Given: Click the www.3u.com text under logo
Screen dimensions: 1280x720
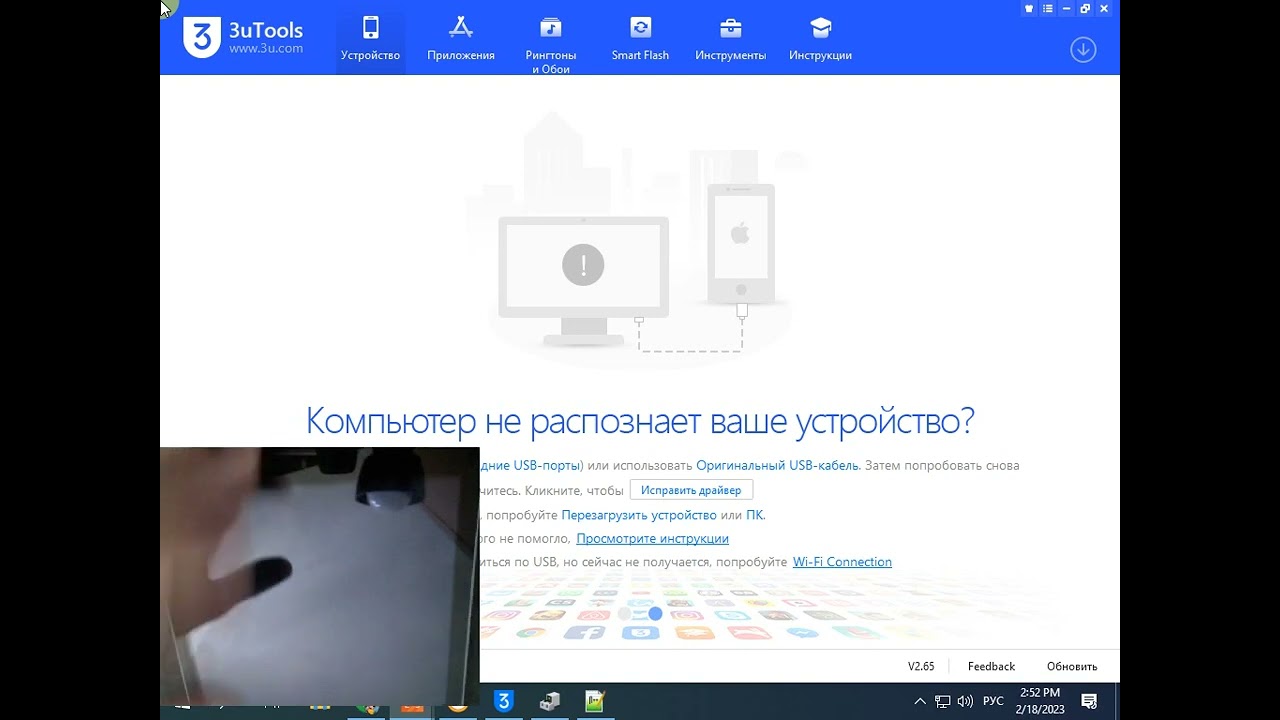Looking at the screenshot, I should [x=266, y=48].
